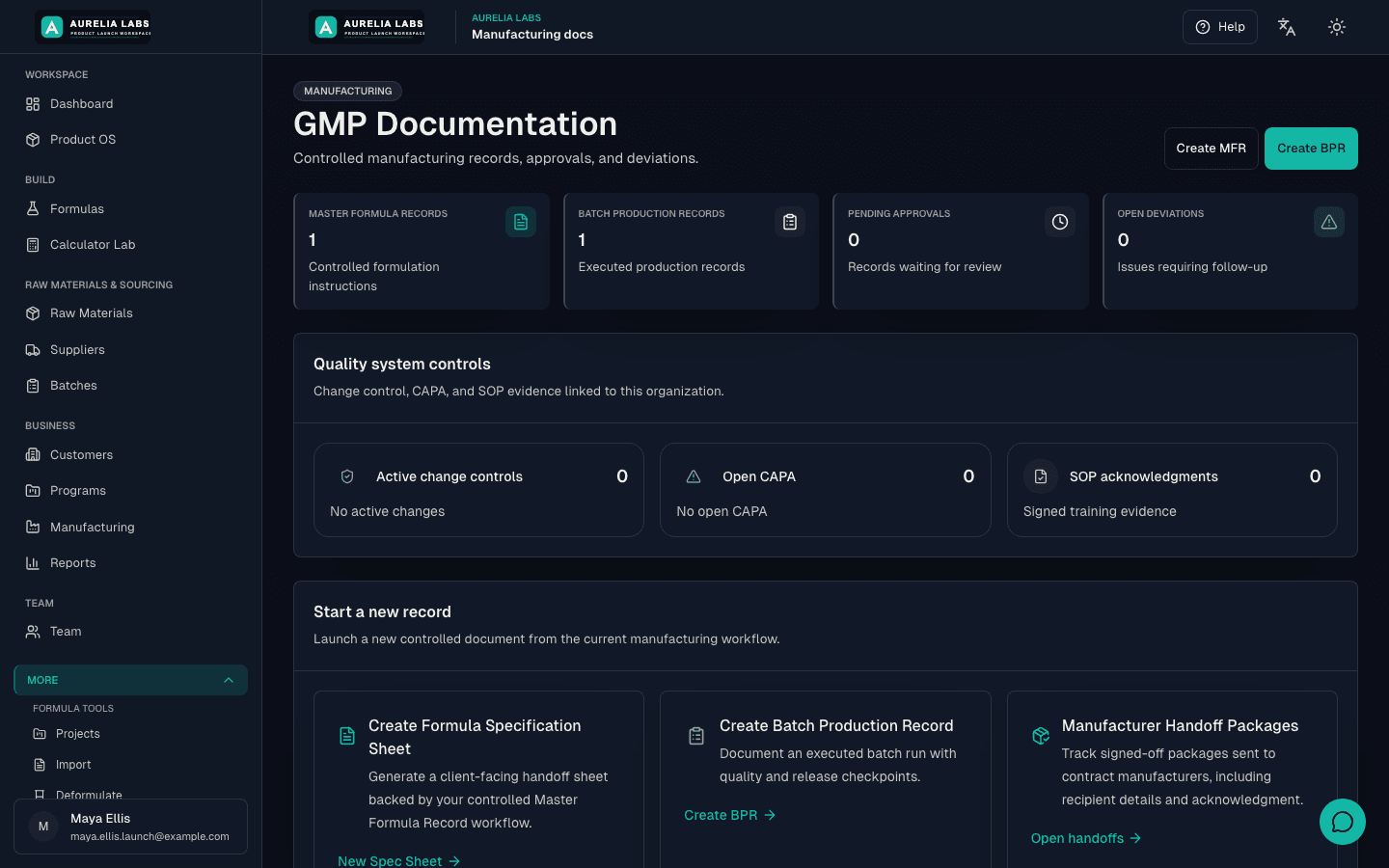The image size is (1389, 868).
Task: Click the Suppliers truck icon
Action: [x=33, y=350]
